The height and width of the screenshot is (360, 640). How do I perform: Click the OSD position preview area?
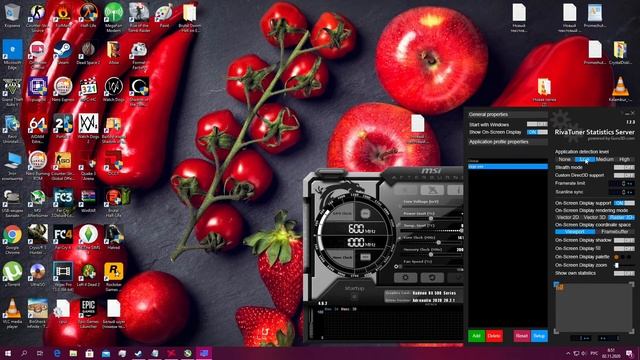point(595,307)
